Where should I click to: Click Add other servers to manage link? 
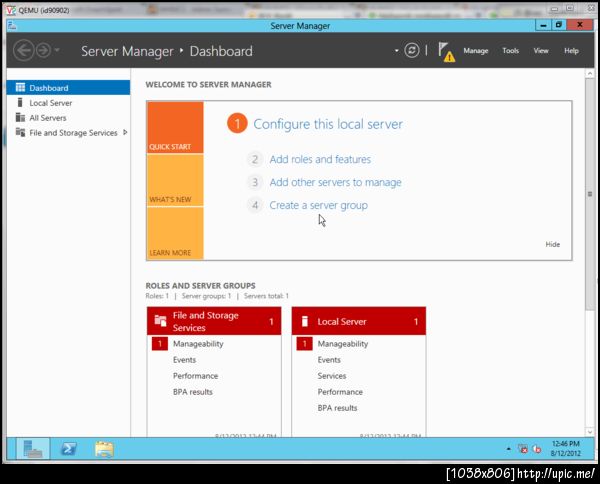pos(336,182)
